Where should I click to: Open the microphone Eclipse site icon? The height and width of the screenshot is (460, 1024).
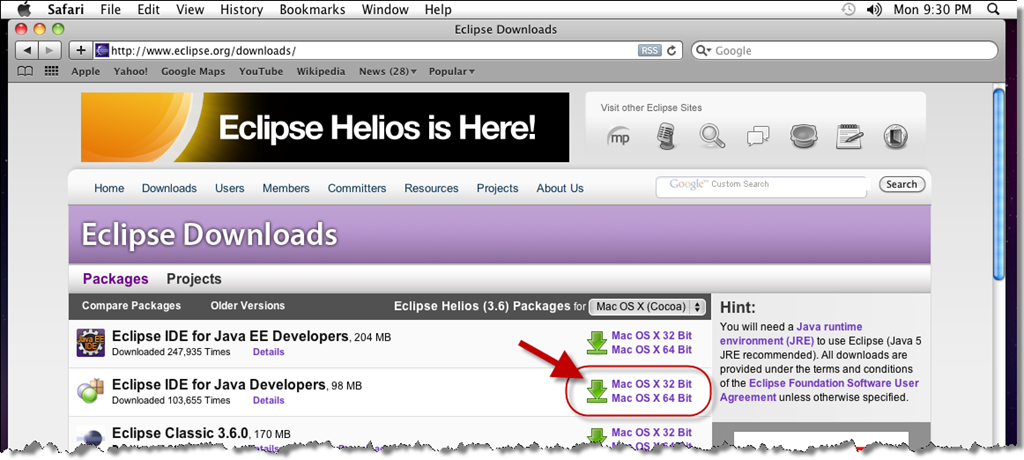667,136
